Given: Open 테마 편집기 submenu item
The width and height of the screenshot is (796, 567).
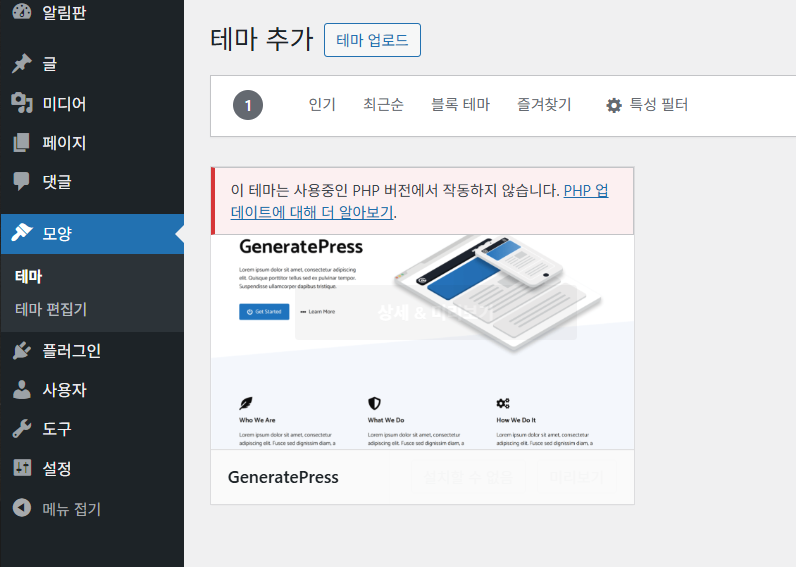Looking at the screenshot, I should click(x=51, y=309).
